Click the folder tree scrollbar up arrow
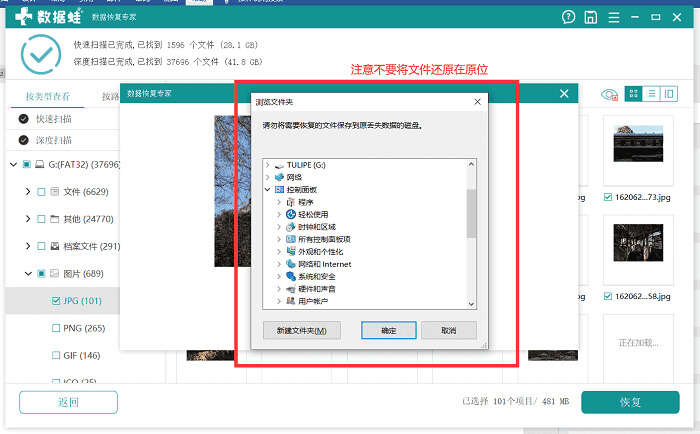The width and height of the screenshot is (700, 434). (x=471, y=164)
